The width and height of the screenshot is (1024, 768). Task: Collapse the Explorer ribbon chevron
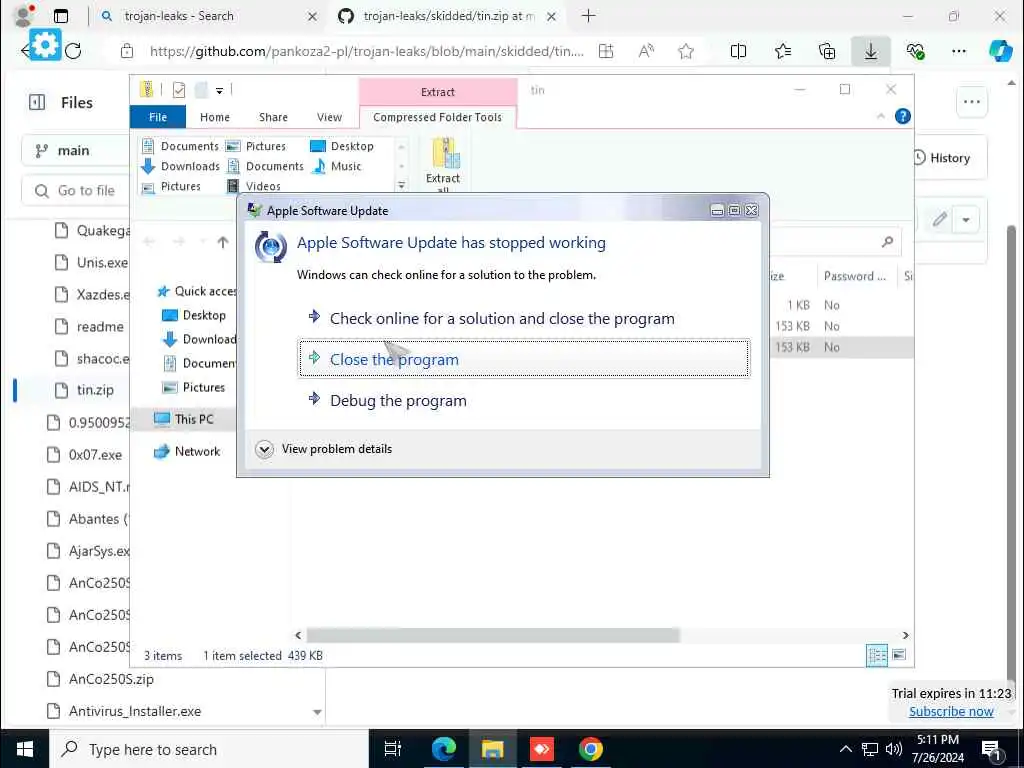880,116
